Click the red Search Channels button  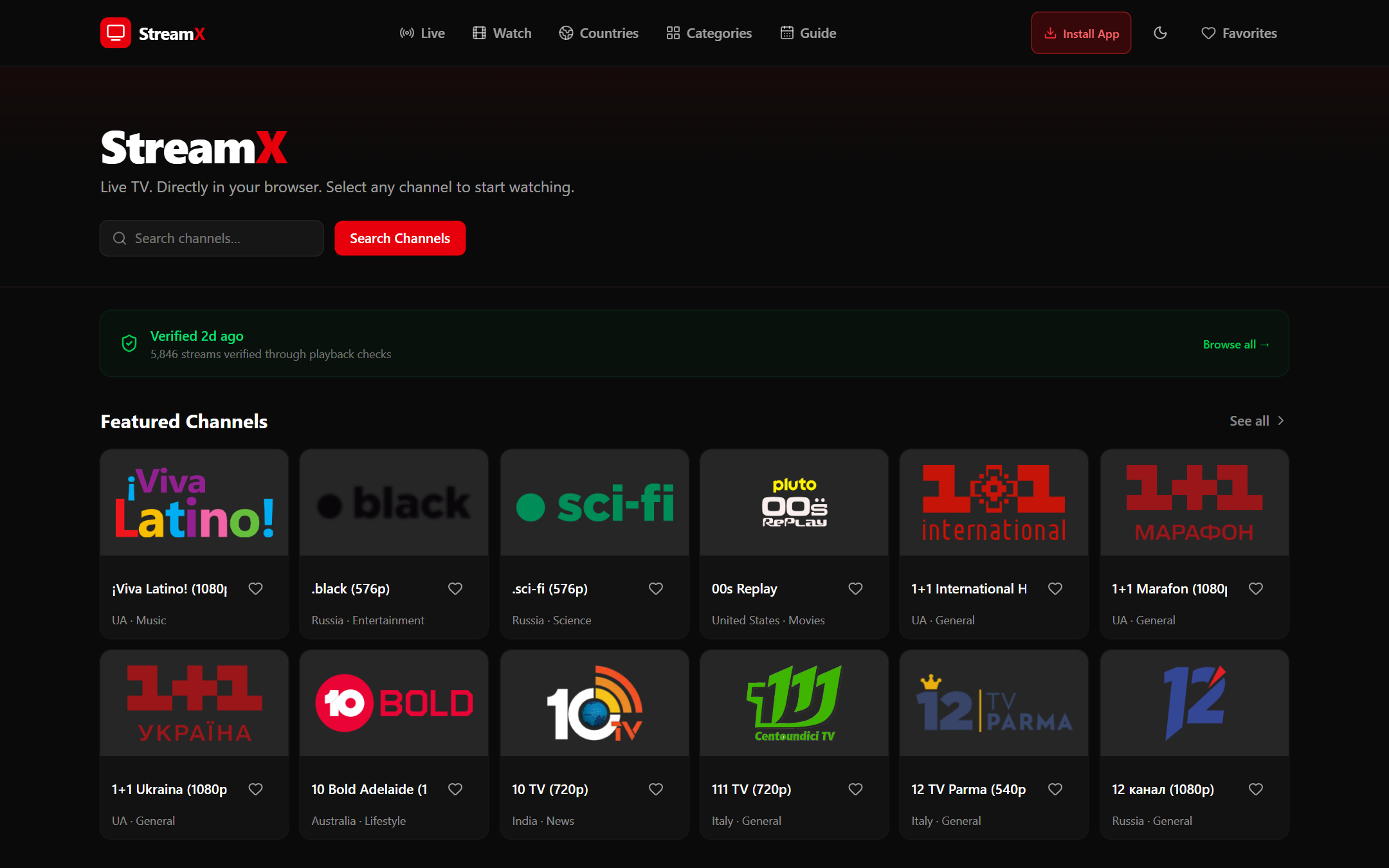[400, 238]
